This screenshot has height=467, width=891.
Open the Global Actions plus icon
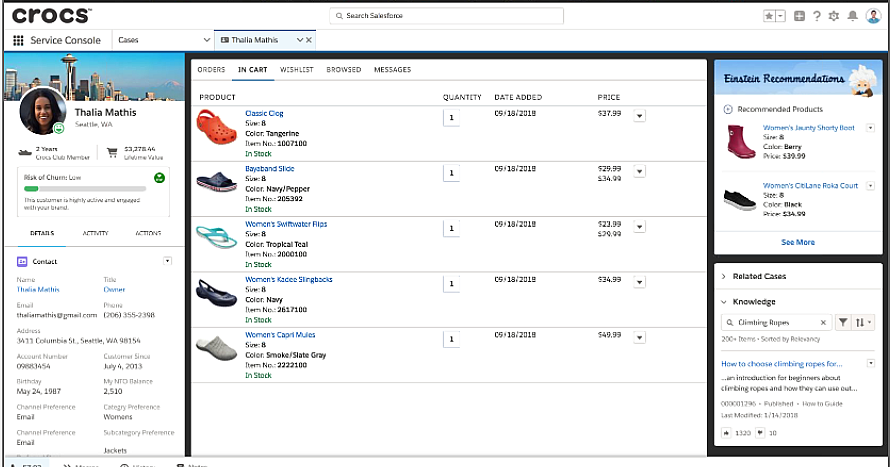(799, 16)
